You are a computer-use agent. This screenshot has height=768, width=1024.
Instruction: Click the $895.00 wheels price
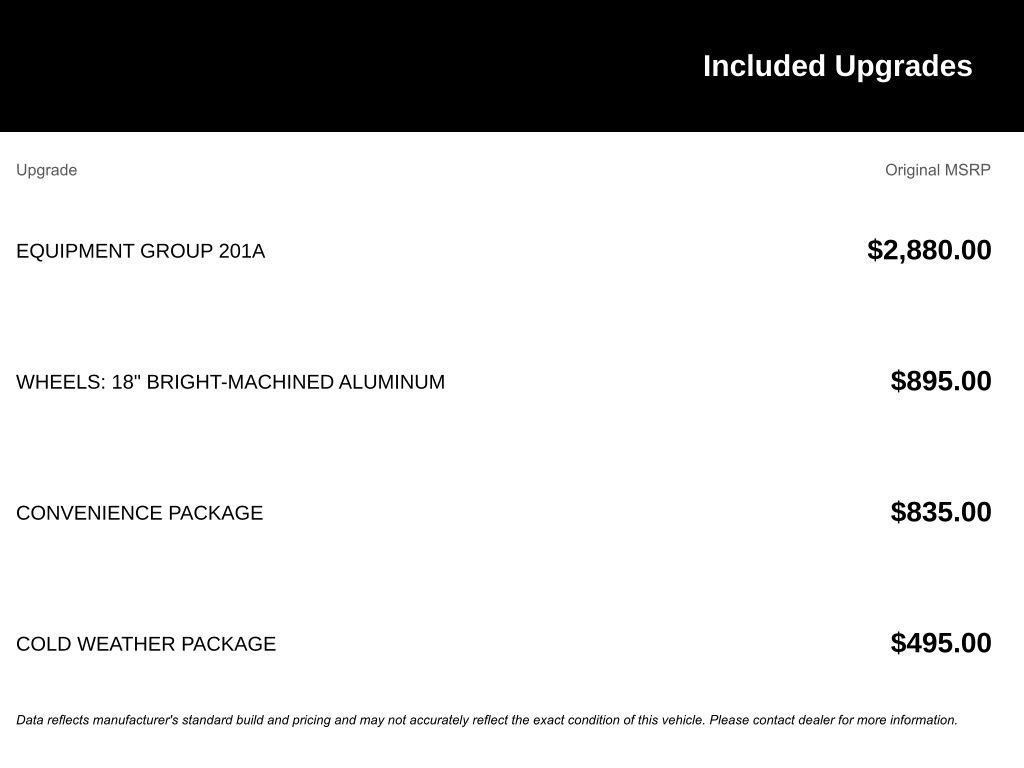click(941, 381)
